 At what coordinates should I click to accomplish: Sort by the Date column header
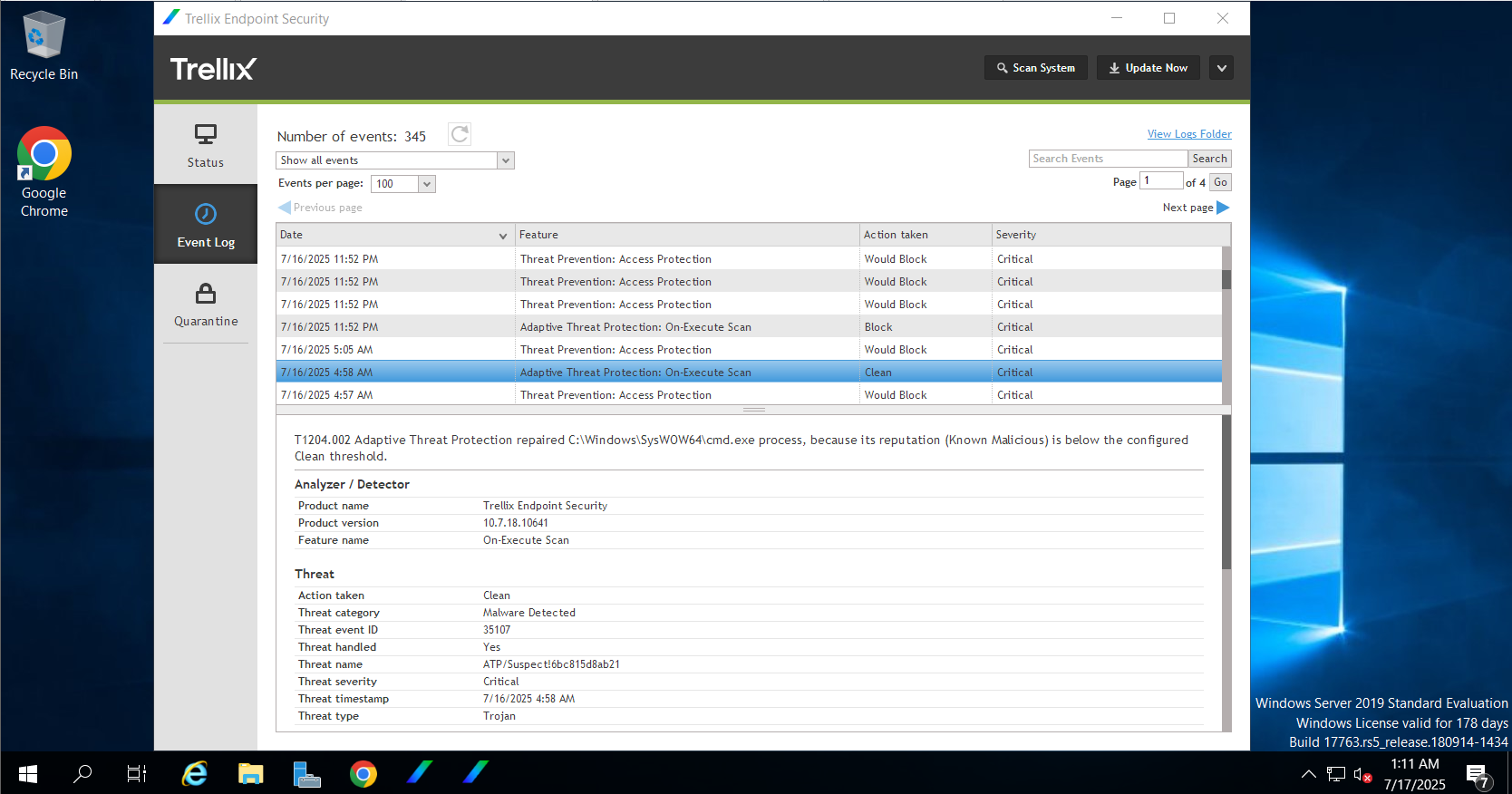pos(395,235)
